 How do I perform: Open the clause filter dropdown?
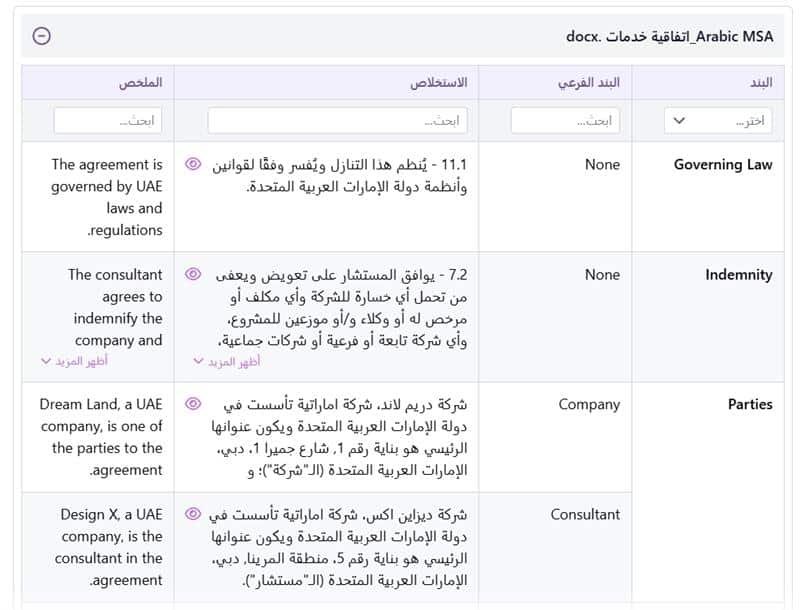coord(718,121)
